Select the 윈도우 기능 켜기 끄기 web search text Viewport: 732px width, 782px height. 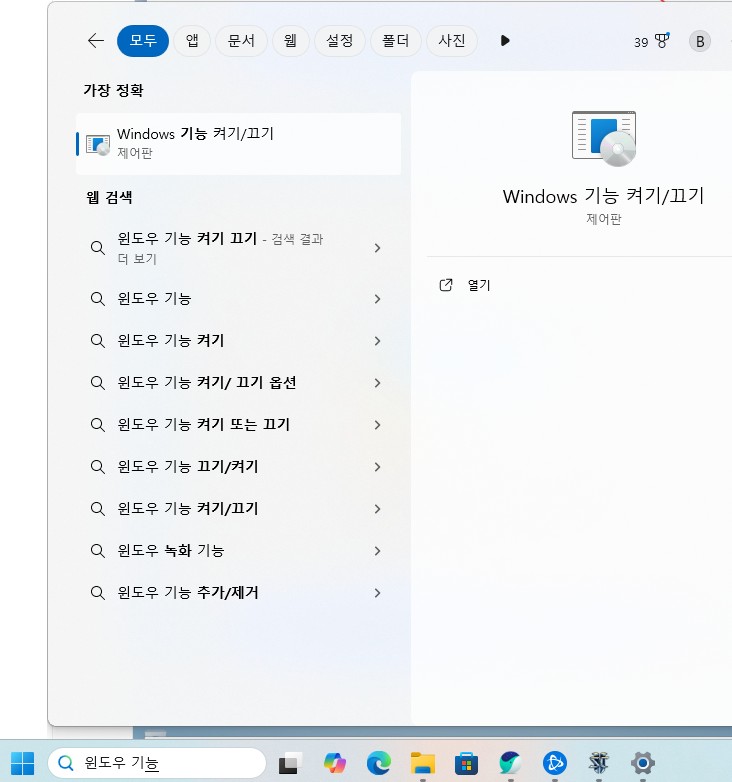coord(187,238)
